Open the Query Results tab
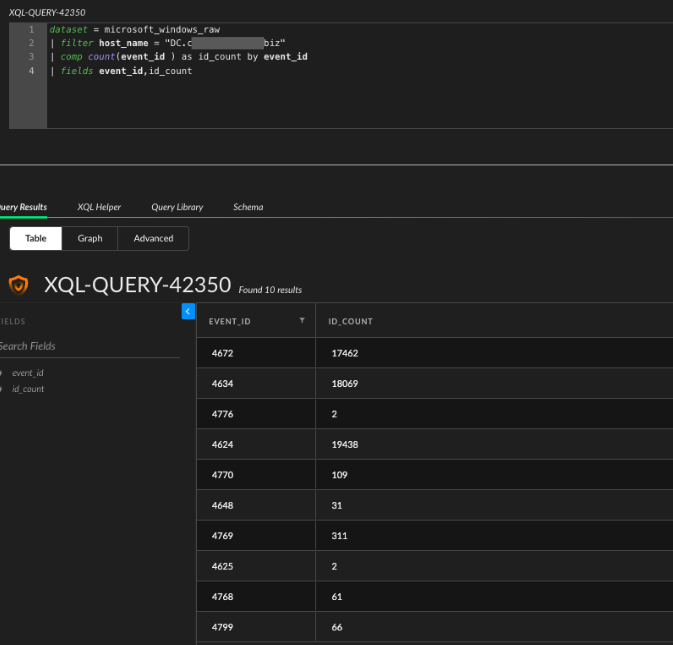 point(22,207)
